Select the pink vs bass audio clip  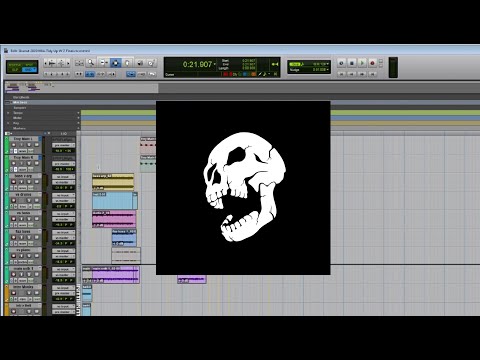(x=114, y=219)
